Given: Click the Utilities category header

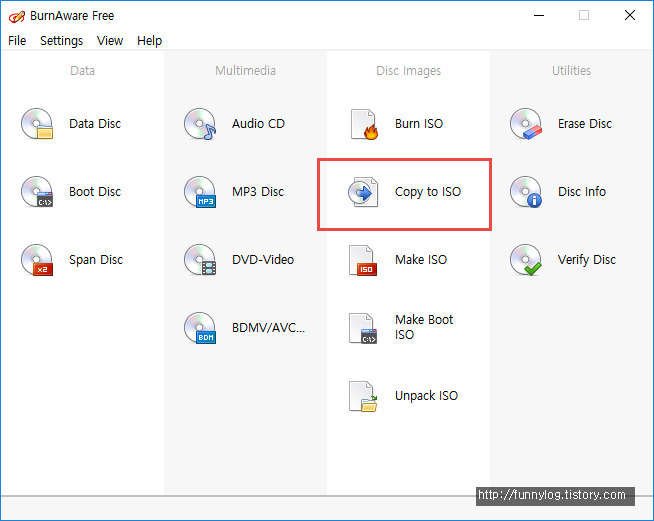Looking at the screenshot, I should [x=571, y=70].
